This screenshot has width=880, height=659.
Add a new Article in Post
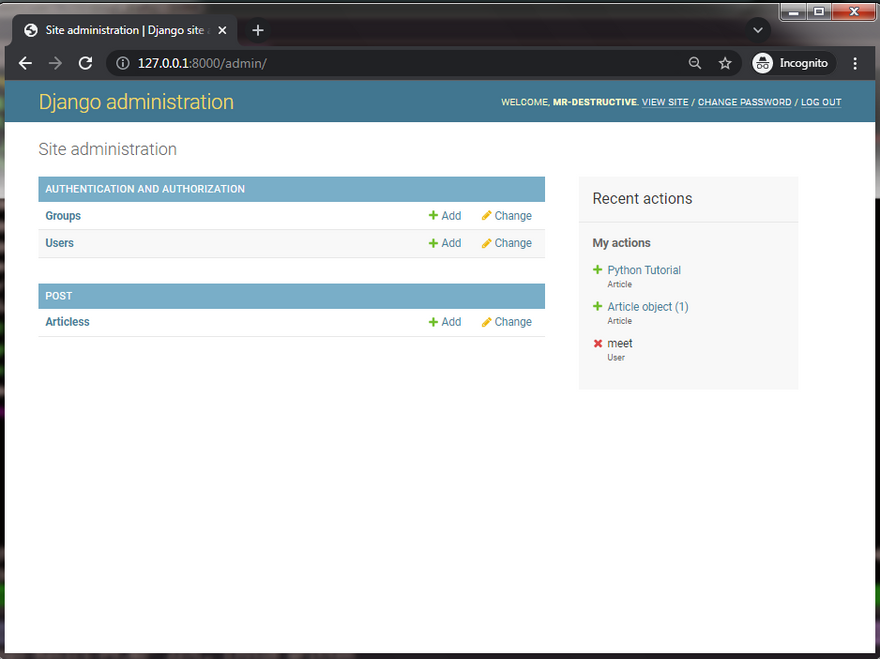445,322
